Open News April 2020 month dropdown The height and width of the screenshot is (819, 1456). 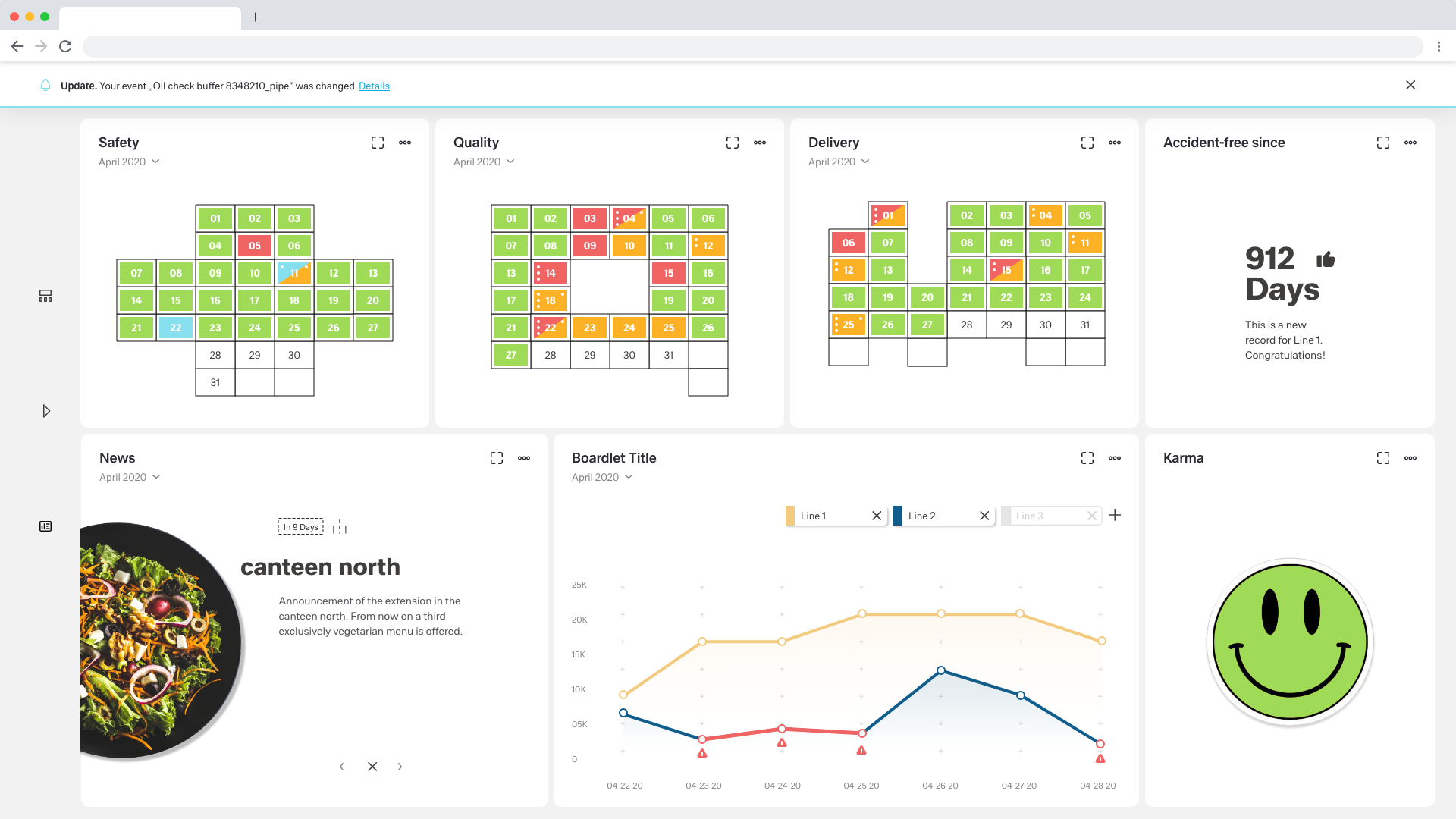tap(130, 477)
